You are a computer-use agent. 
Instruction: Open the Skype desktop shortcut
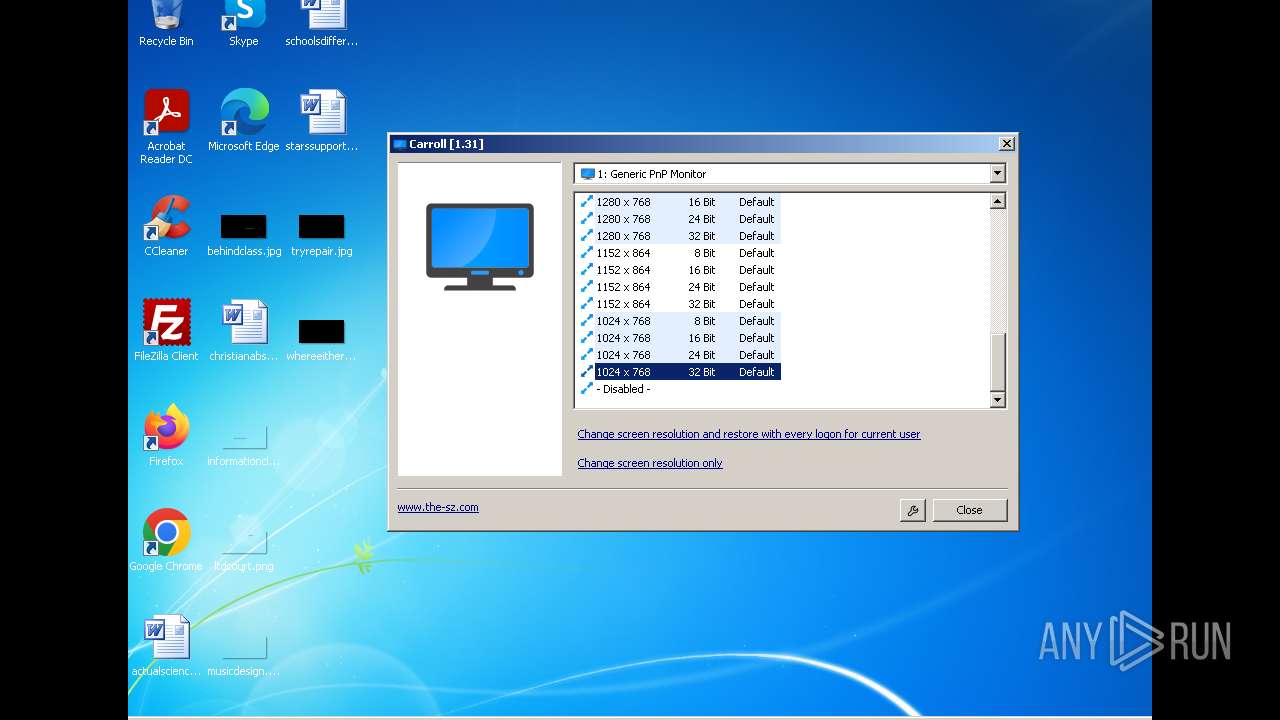tap(244, 24)
